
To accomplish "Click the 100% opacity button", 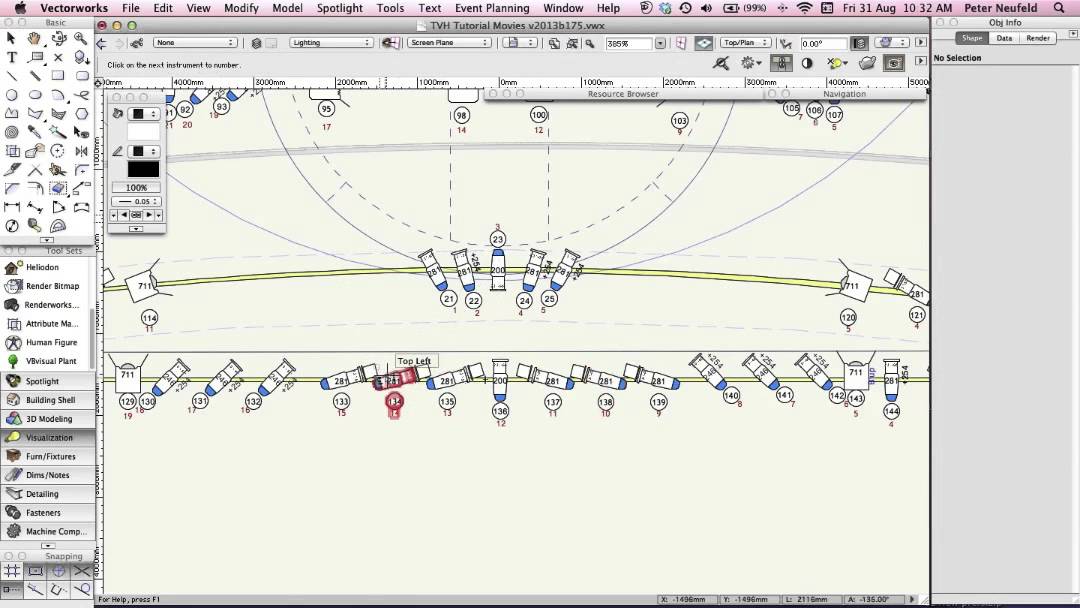I will (x=136, y=187).
